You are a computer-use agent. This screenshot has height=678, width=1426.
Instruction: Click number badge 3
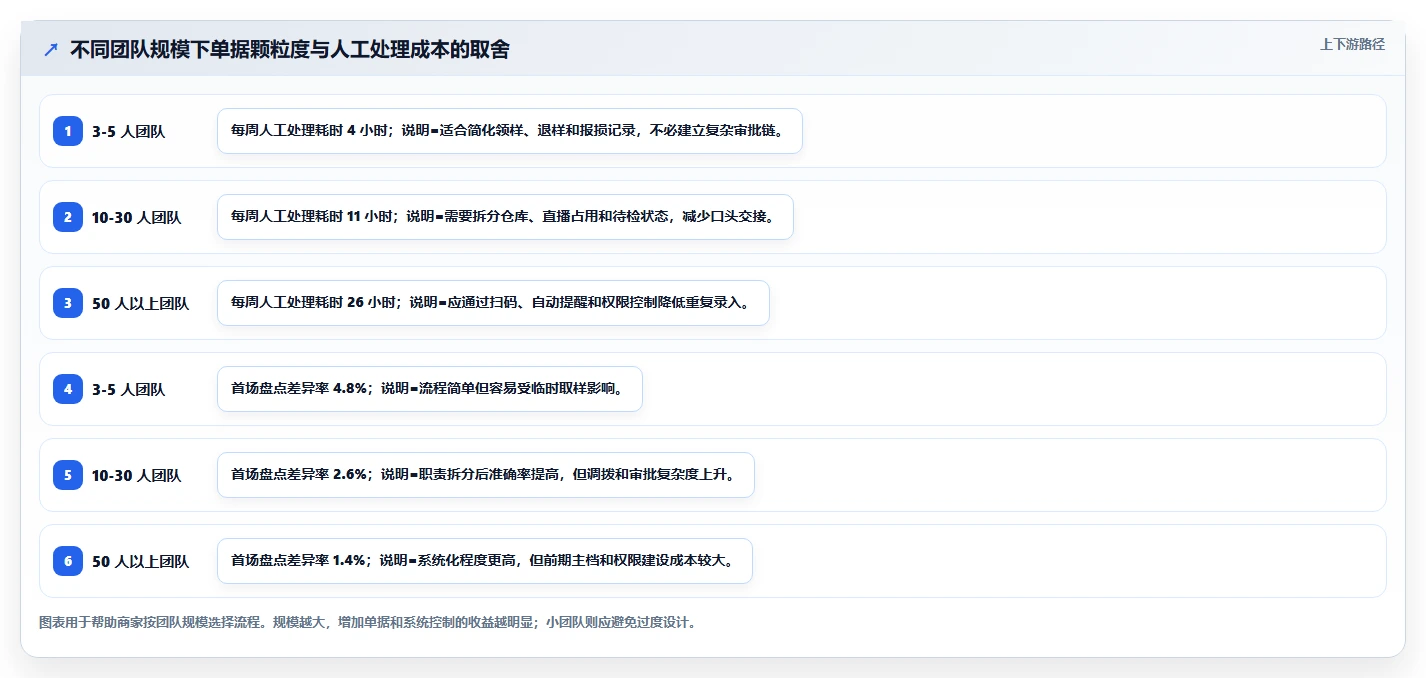(x=68, y=303)
